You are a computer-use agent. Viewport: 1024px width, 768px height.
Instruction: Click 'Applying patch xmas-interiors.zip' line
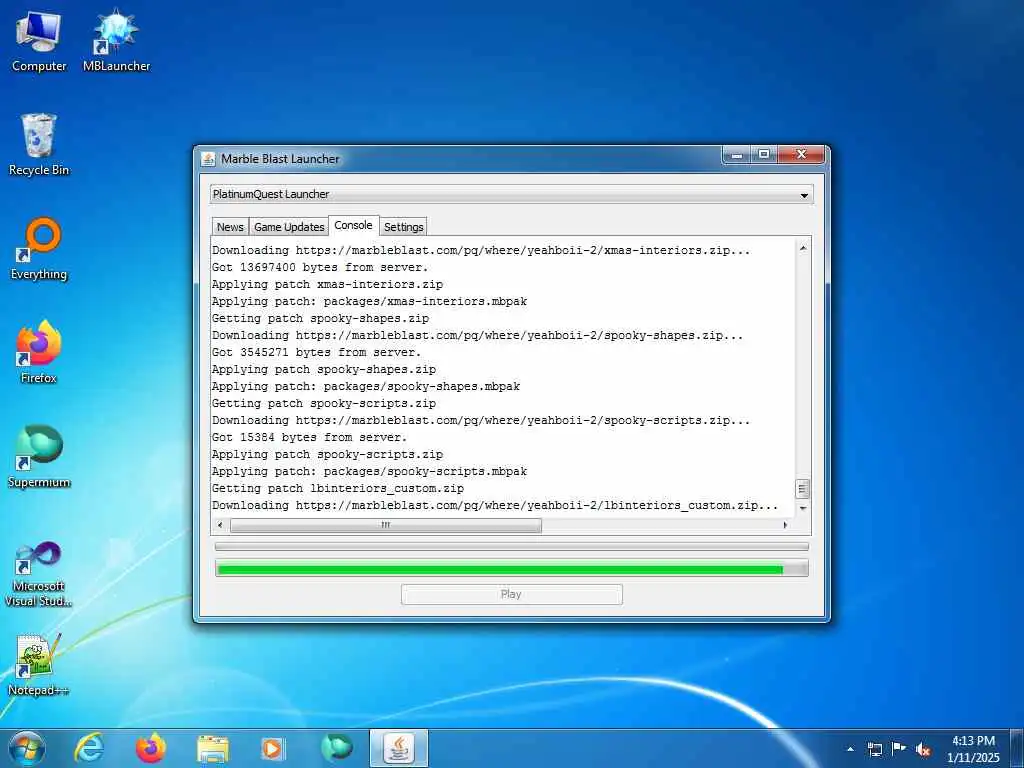tap(327, 284)
